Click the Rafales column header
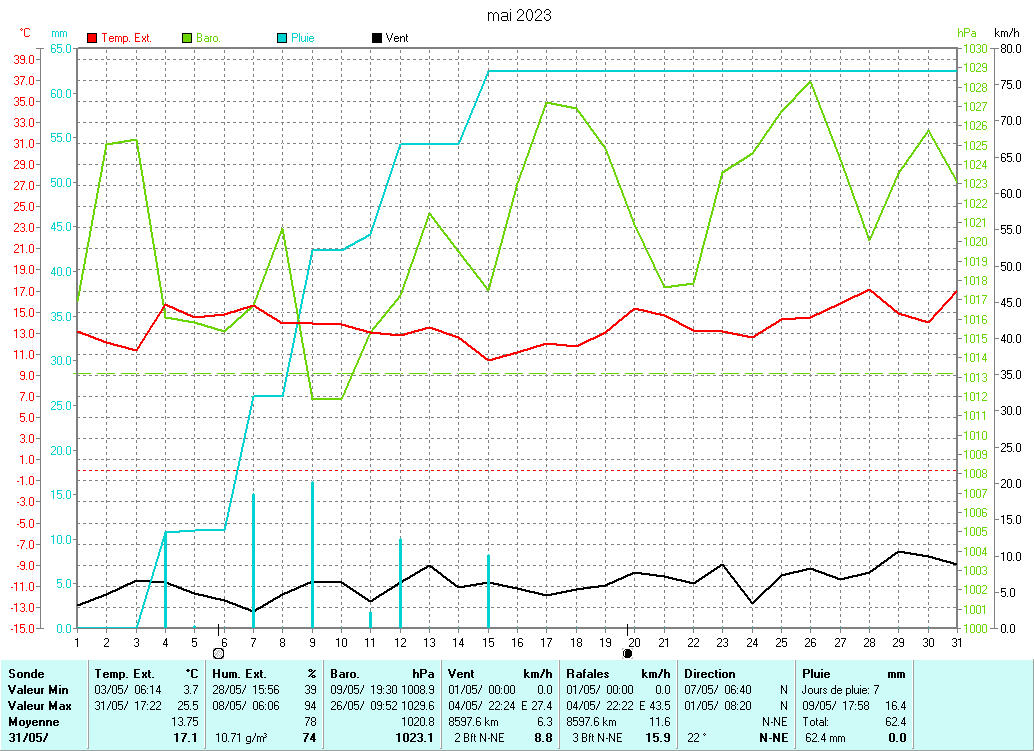 pyautogui.click(x=588, y=674)
